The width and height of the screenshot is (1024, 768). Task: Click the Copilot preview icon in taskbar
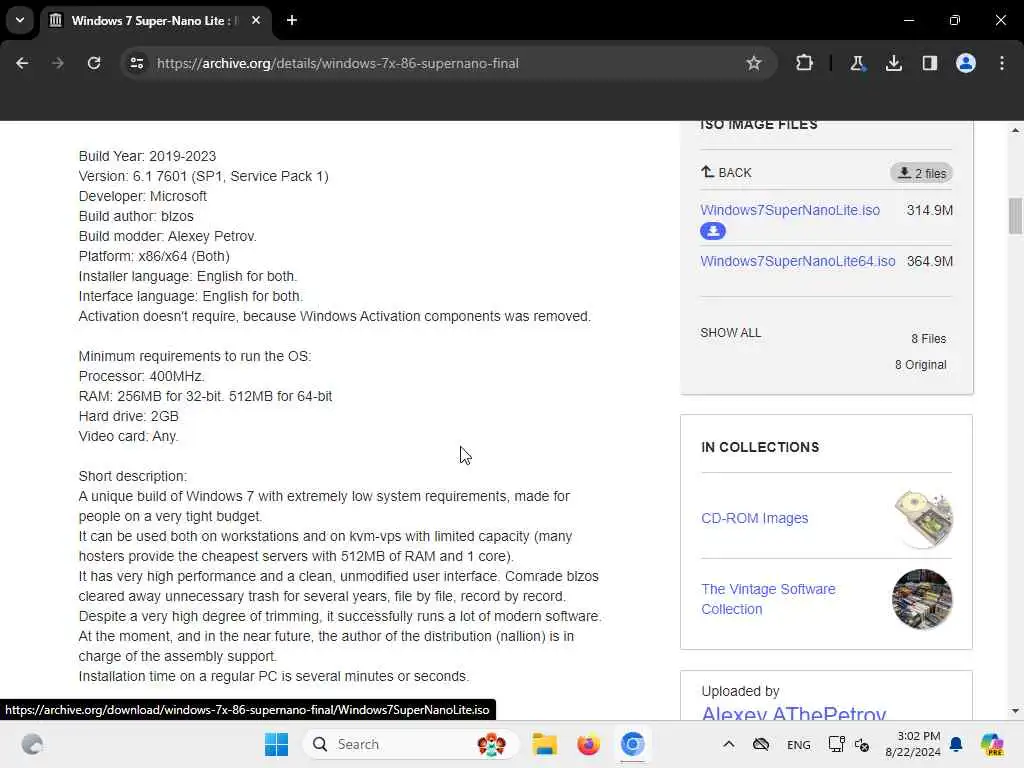point(991,744)
